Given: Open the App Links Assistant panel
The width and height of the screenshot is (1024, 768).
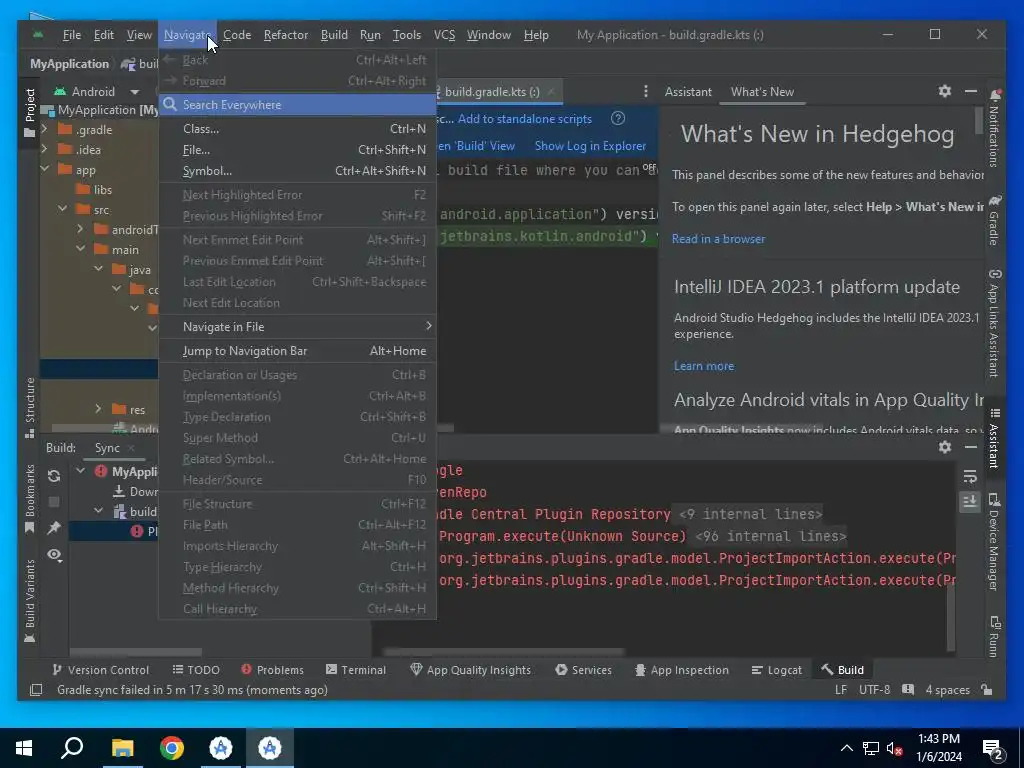Looking at the screenshot, I should click(994, 323).
